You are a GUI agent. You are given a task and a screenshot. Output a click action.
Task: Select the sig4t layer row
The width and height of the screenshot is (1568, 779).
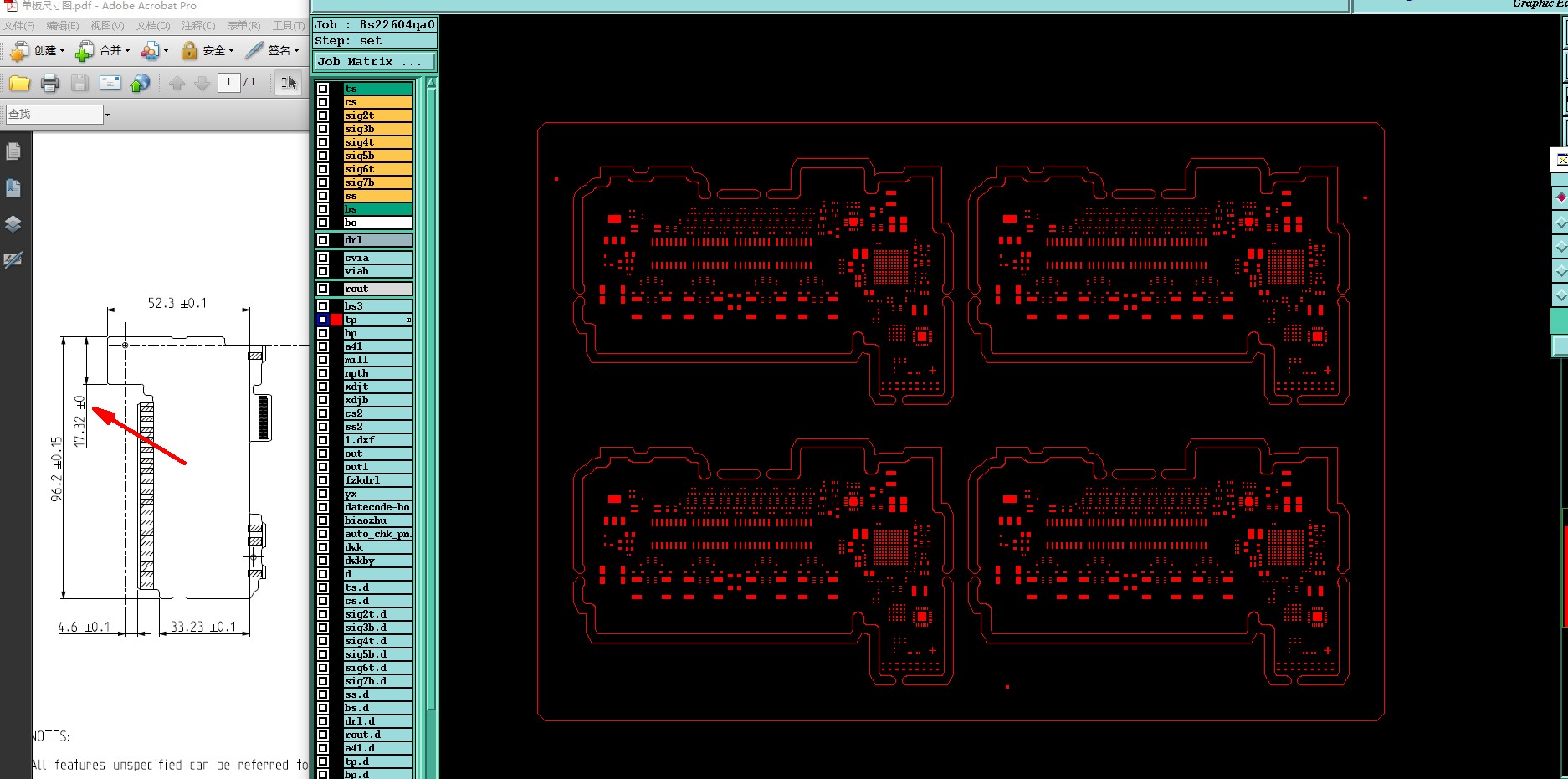(377, 142)
